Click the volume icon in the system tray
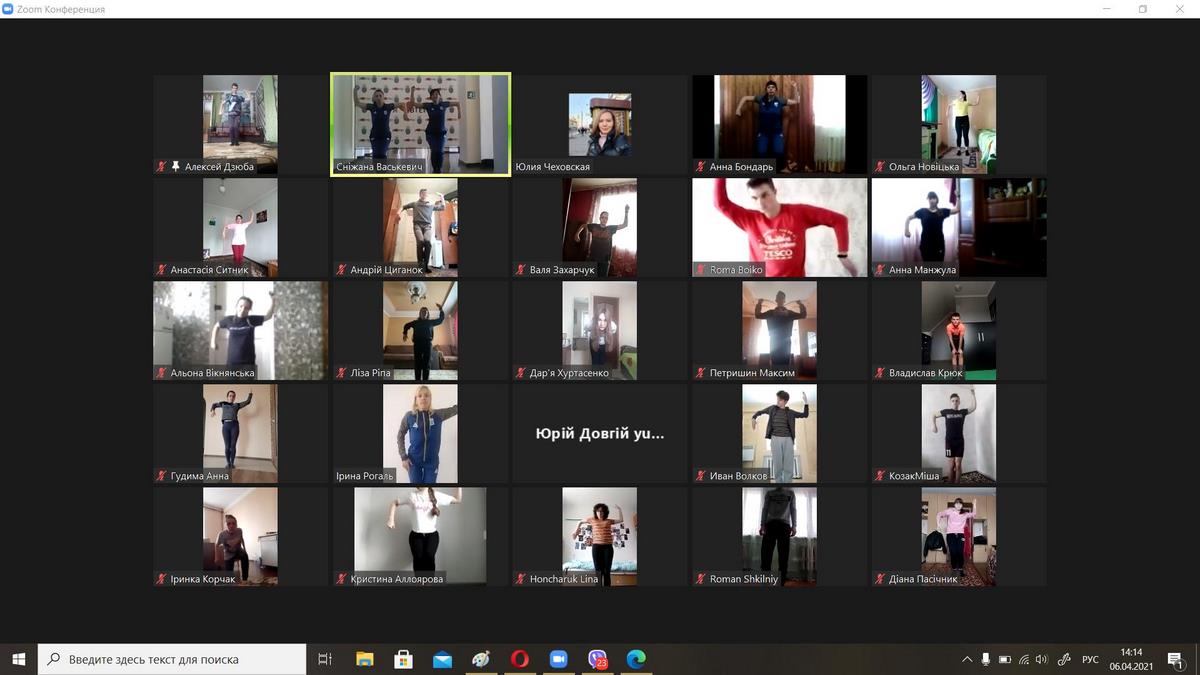This screenshot has width=1200, height=675. (x=1041, y=659)
